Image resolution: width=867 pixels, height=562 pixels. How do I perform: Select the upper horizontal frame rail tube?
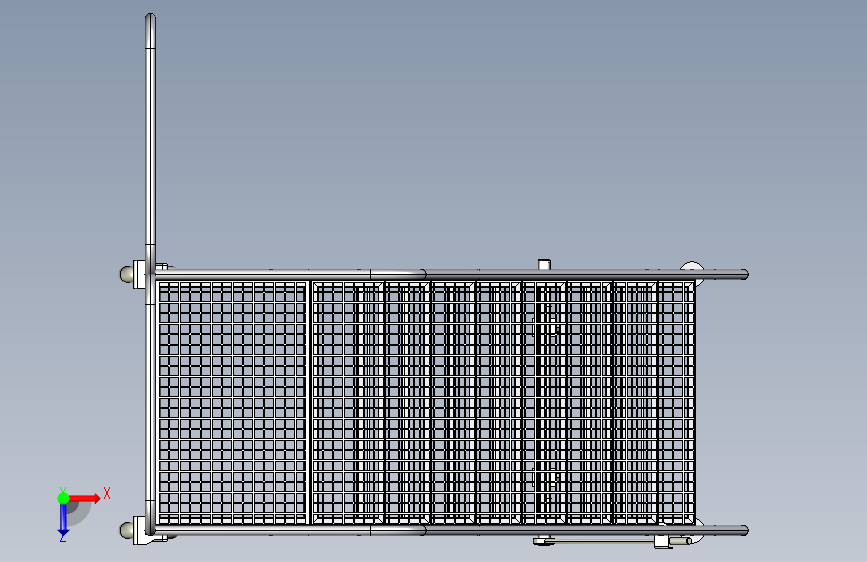click(451, 274)
